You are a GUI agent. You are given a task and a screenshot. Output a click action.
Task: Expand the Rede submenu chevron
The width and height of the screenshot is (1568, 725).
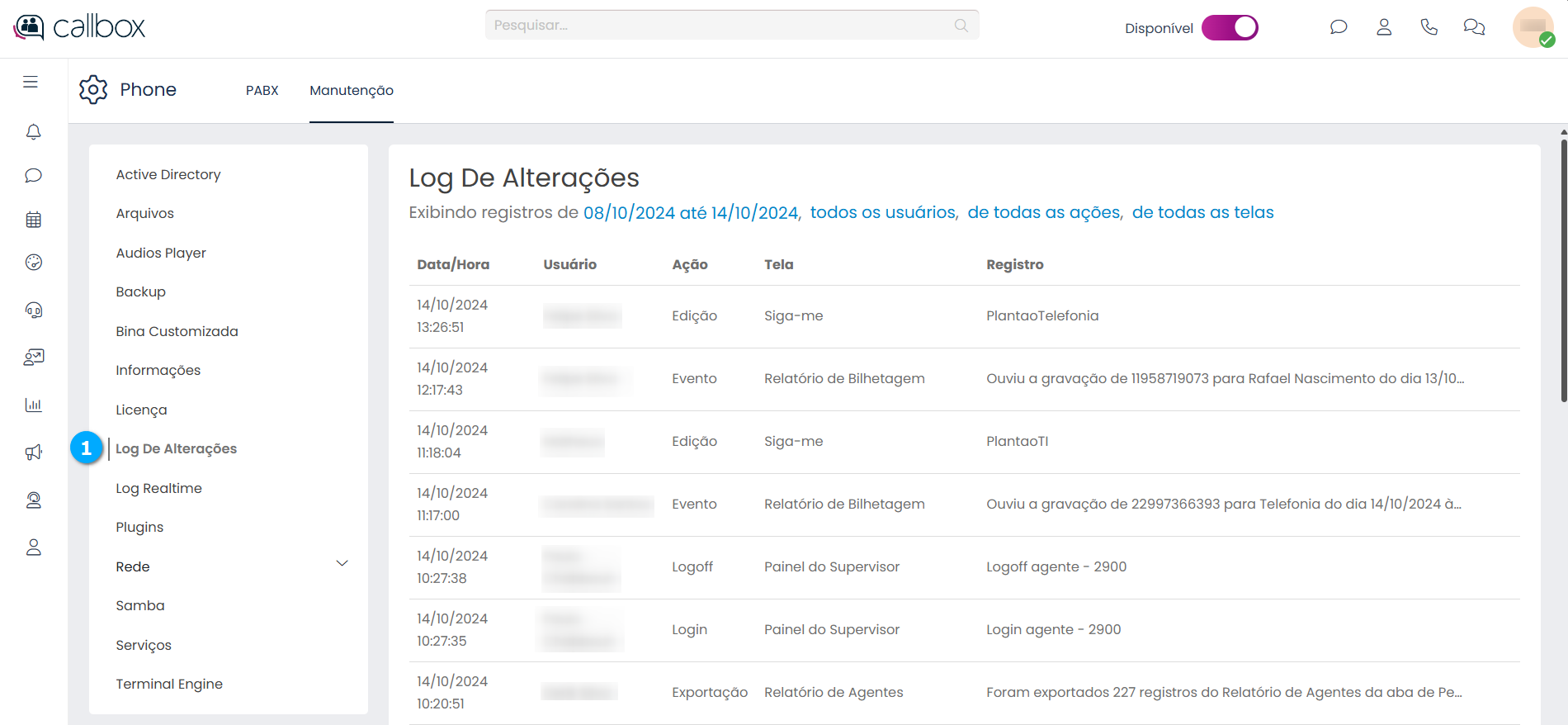tap(342, 564)
